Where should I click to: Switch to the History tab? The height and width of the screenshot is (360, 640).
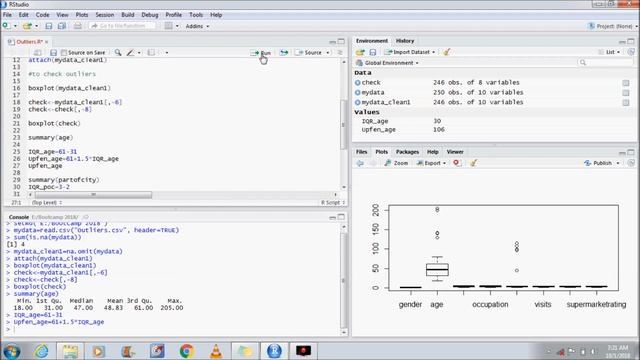click(x=405, y=41)
